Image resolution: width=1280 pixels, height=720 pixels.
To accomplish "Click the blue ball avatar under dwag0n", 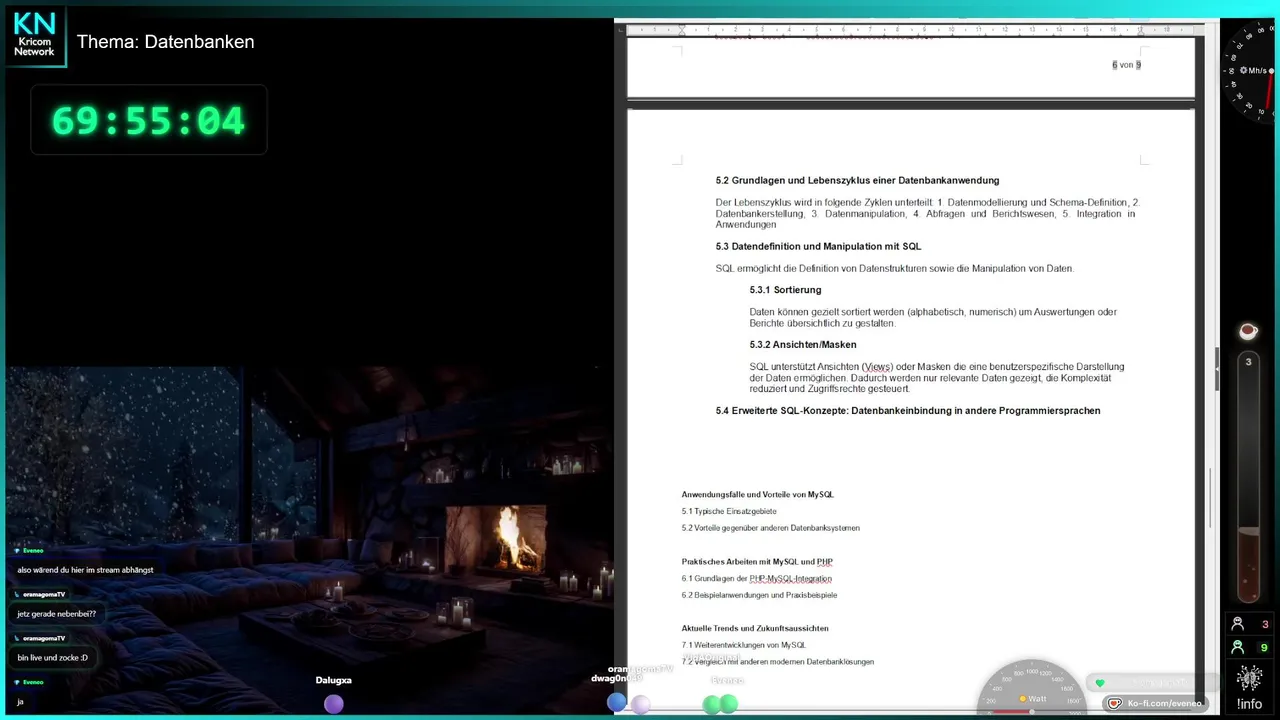I will [x=617, y=702].
